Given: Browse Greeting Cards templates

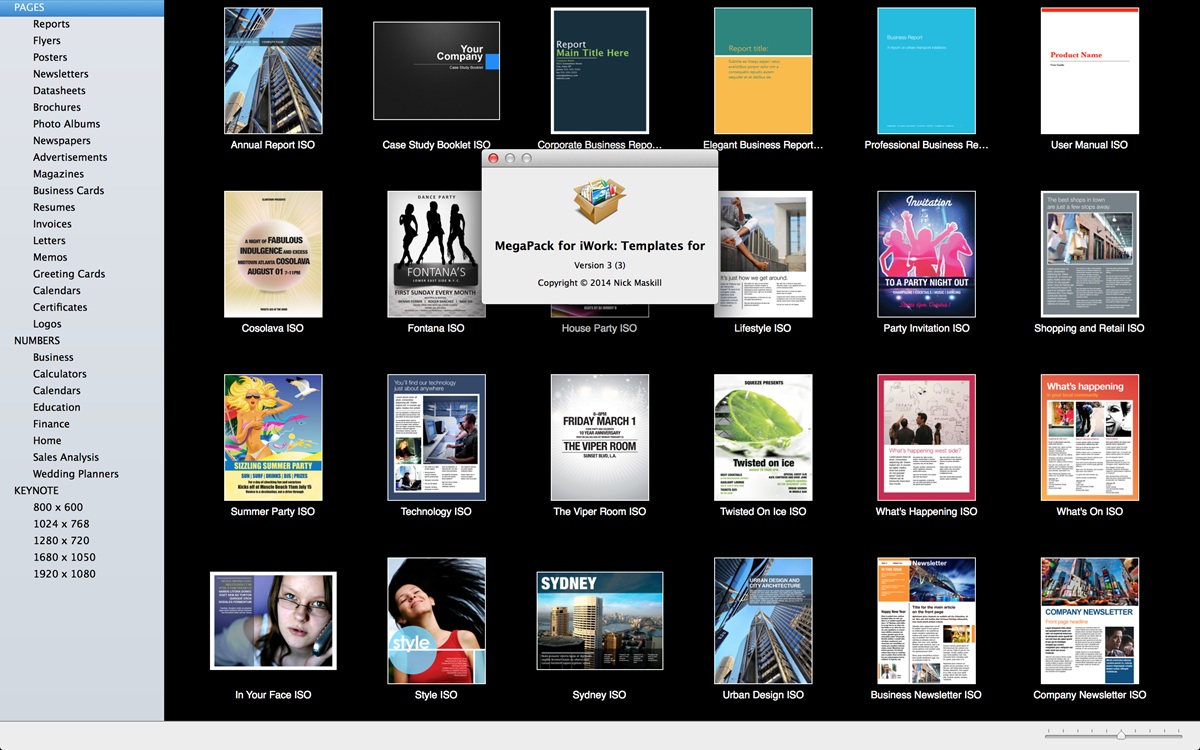Looking at the screenshot, I should (68, 274).
